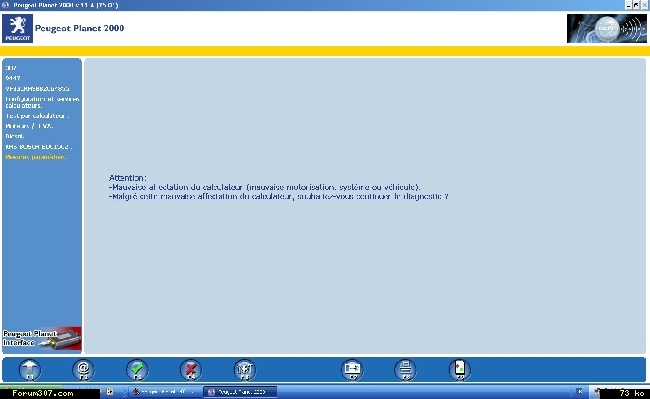Go to Test par calculateur step

tap(37, 116)
